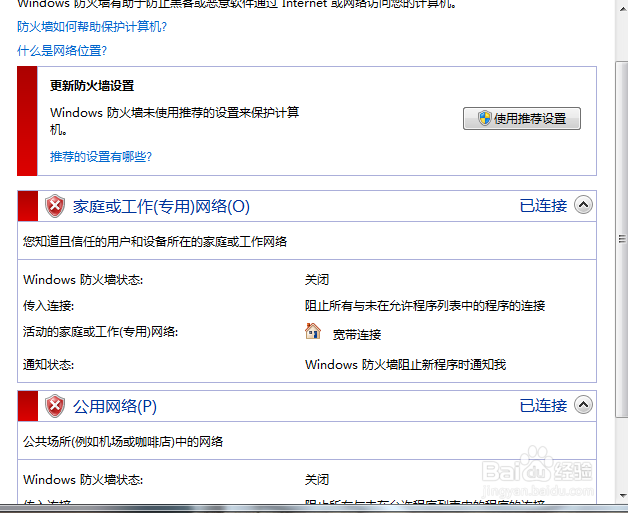628x513 pixels.
Task: Click the 通知状态: label
Action: coord(48,365)
